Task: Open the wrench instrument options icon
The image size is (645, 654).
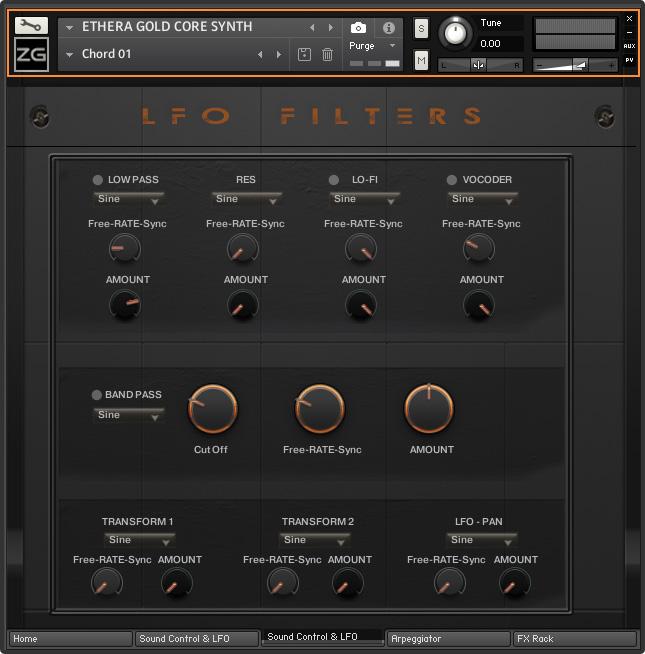Action: click(x=31, y=25)
